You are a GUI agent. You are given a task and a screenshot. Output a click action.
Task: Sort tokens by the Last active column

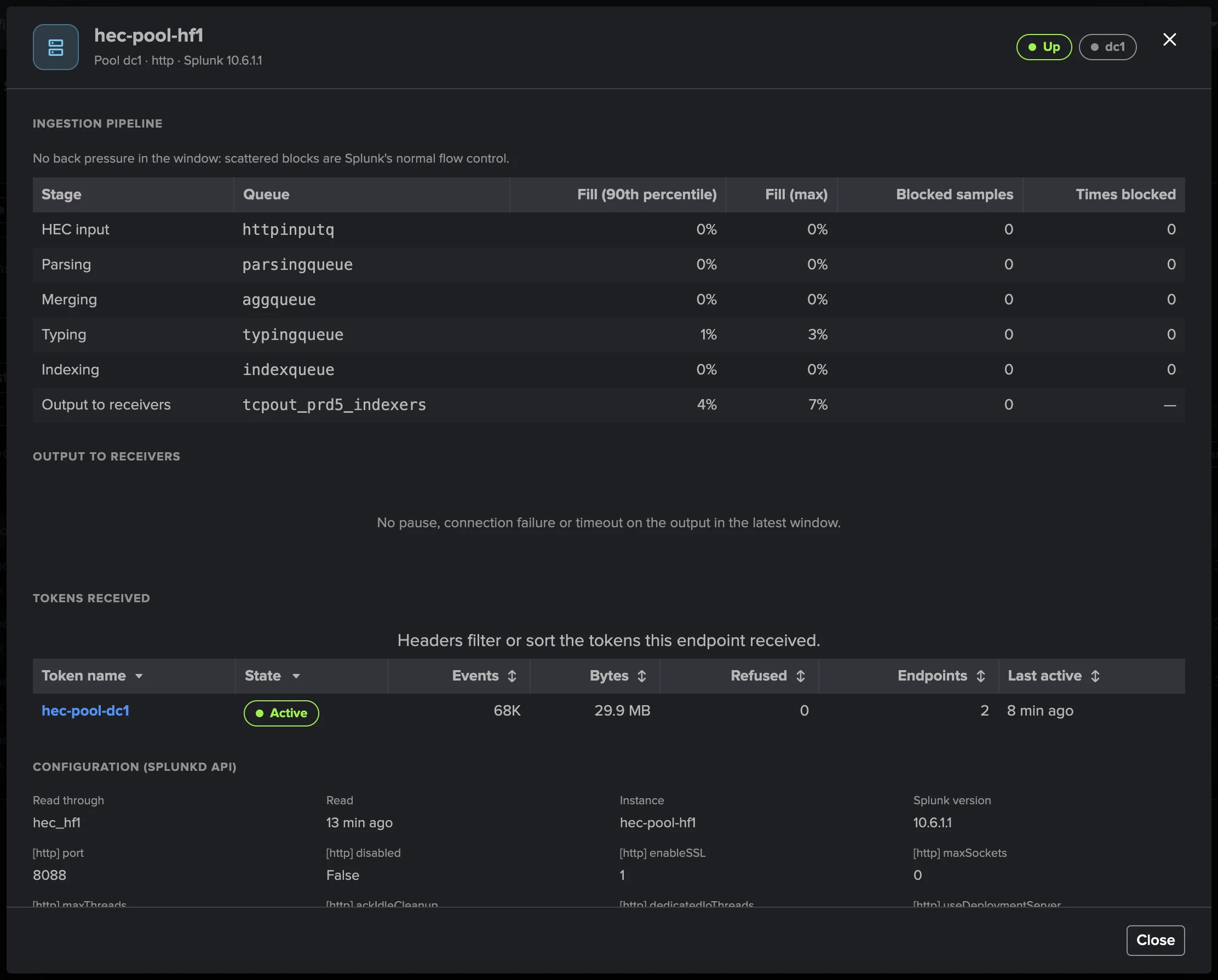click(x=1095, y=676)
